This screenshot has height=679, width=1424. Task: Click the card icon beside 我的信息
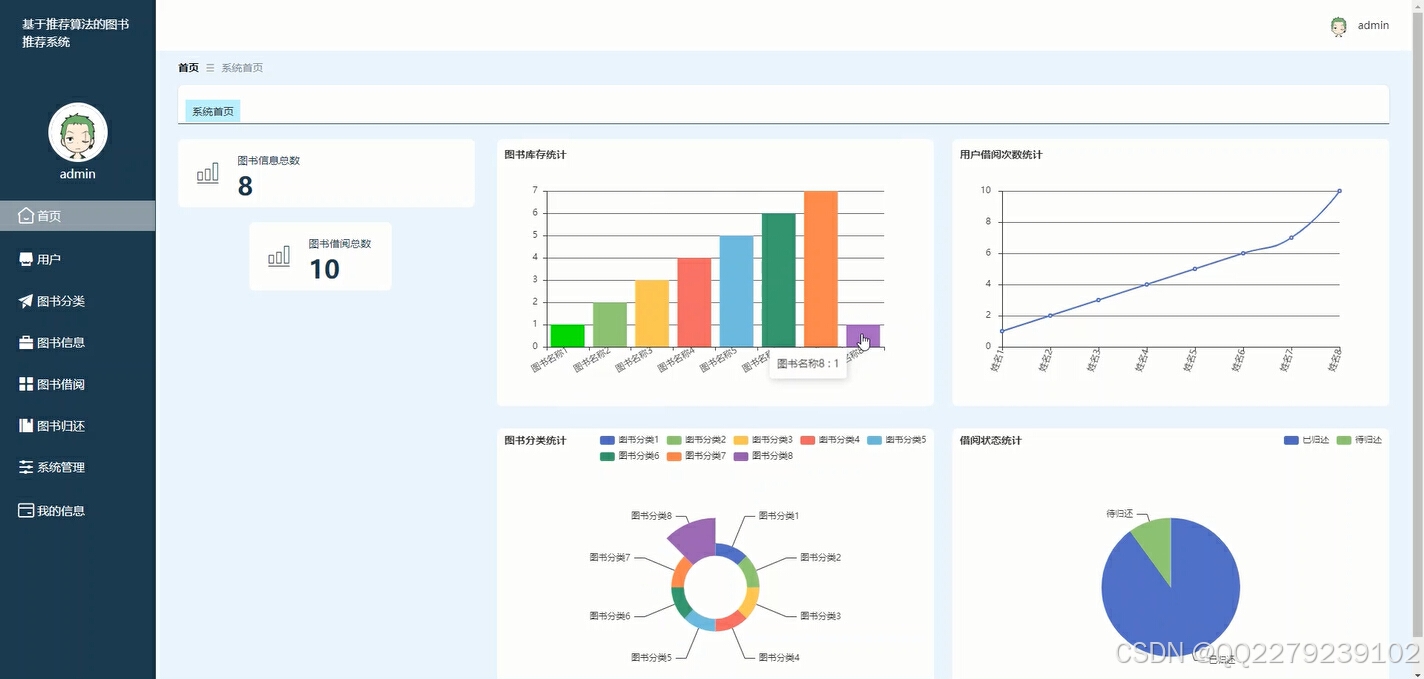click(26, 510)
